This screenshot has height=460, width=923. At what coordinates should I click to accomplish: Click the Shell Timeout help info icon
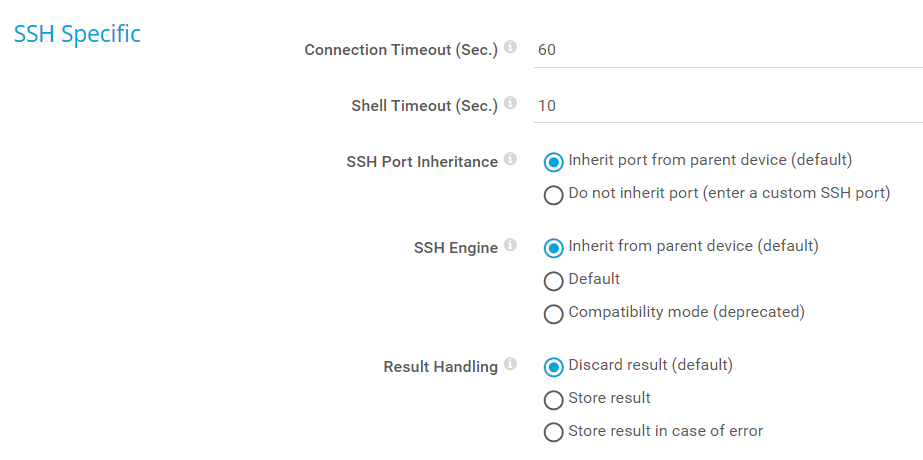click(x=510, y=103)
